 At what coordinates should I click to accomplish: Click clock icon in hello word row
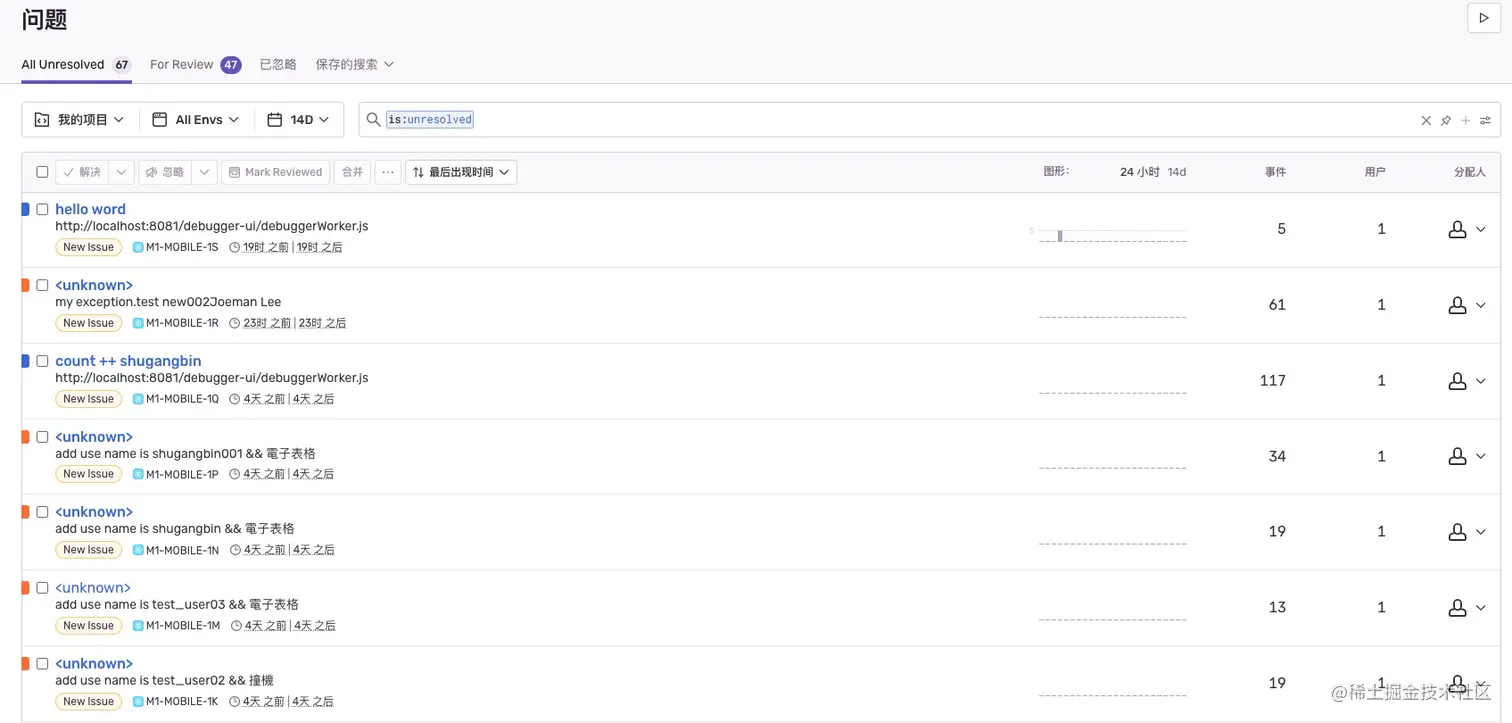click(235, 247)
